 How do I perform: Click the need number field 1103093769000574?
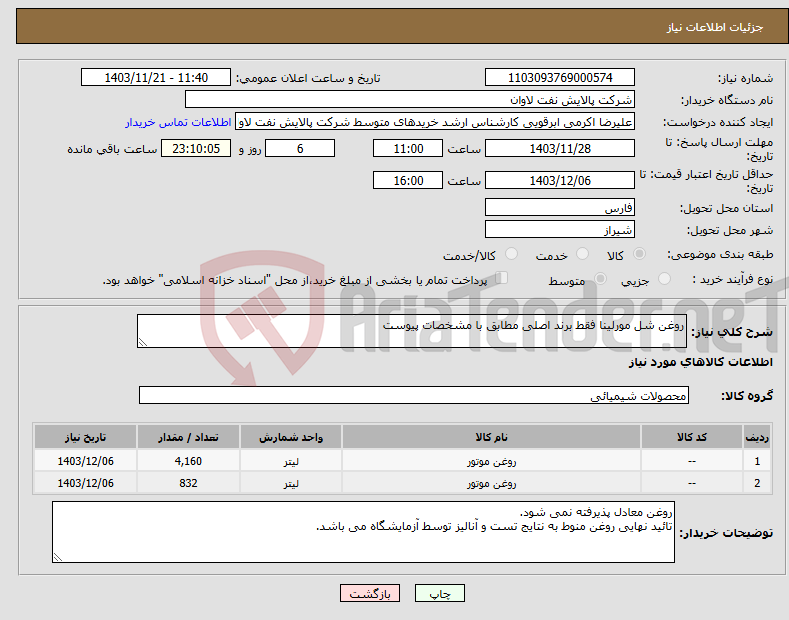click(560, 78)
